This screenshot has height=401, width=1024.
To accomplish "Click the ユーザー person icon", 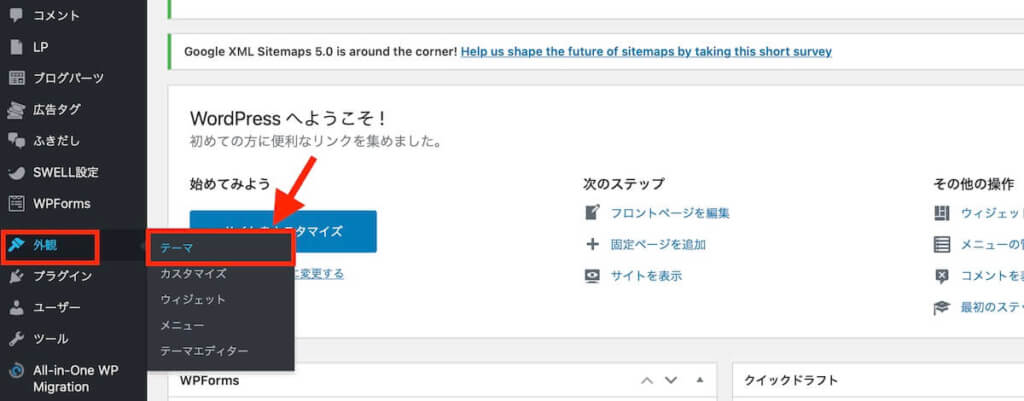I will pyautogui.click(x=16, y=307).
